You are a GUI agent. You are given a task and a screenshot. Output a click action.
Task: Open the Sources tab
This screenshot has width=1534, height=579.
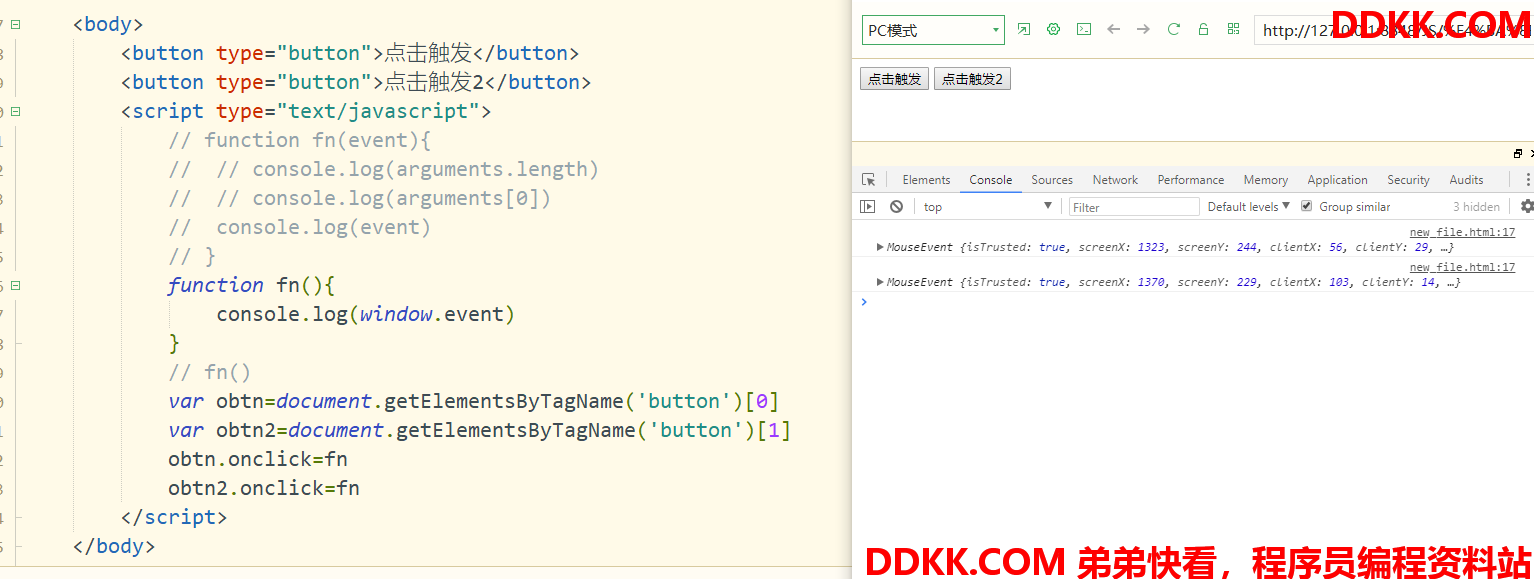click(x=1052, y=180)
